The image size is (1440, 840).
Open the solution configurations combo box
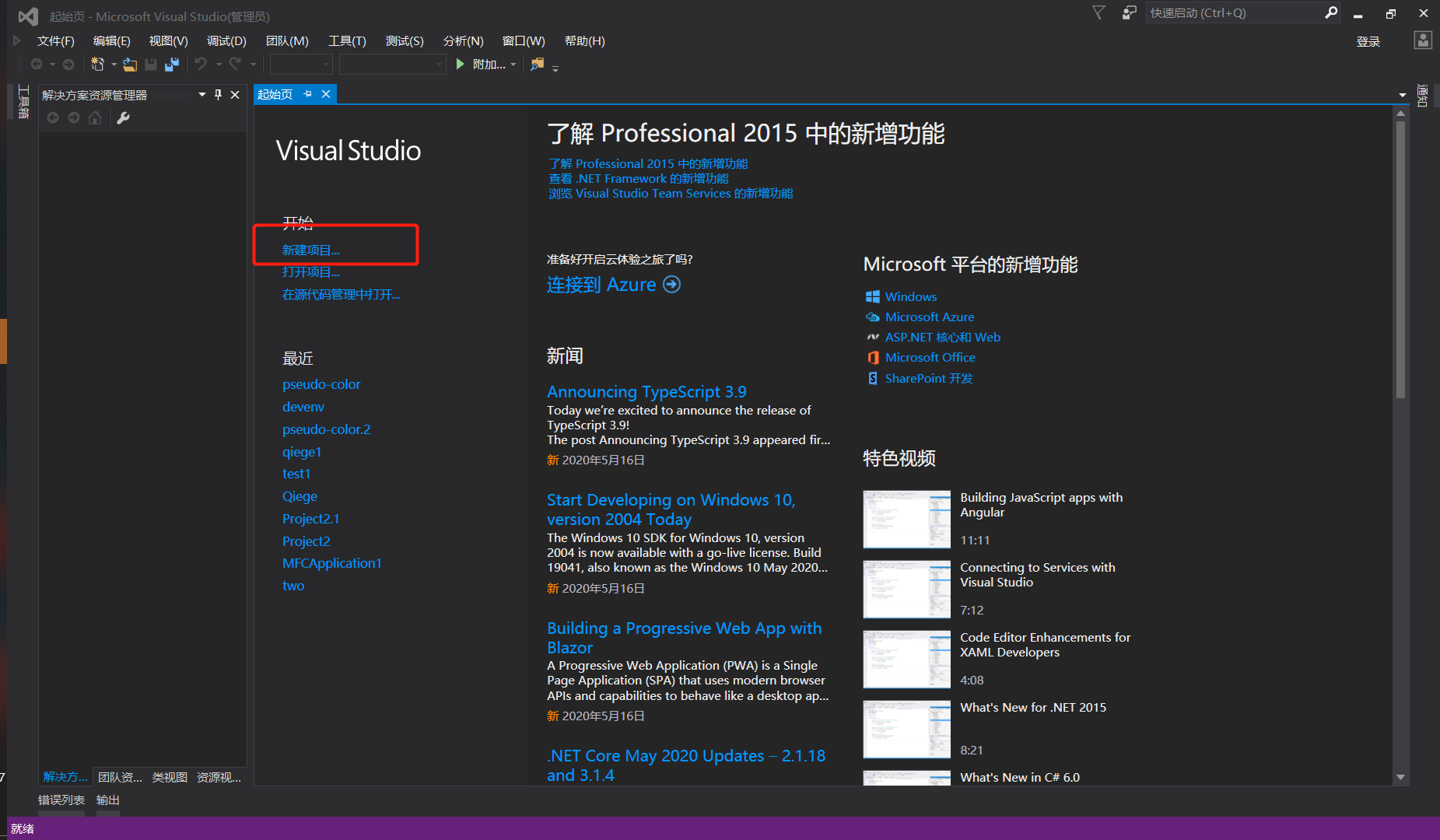point(301,65)
